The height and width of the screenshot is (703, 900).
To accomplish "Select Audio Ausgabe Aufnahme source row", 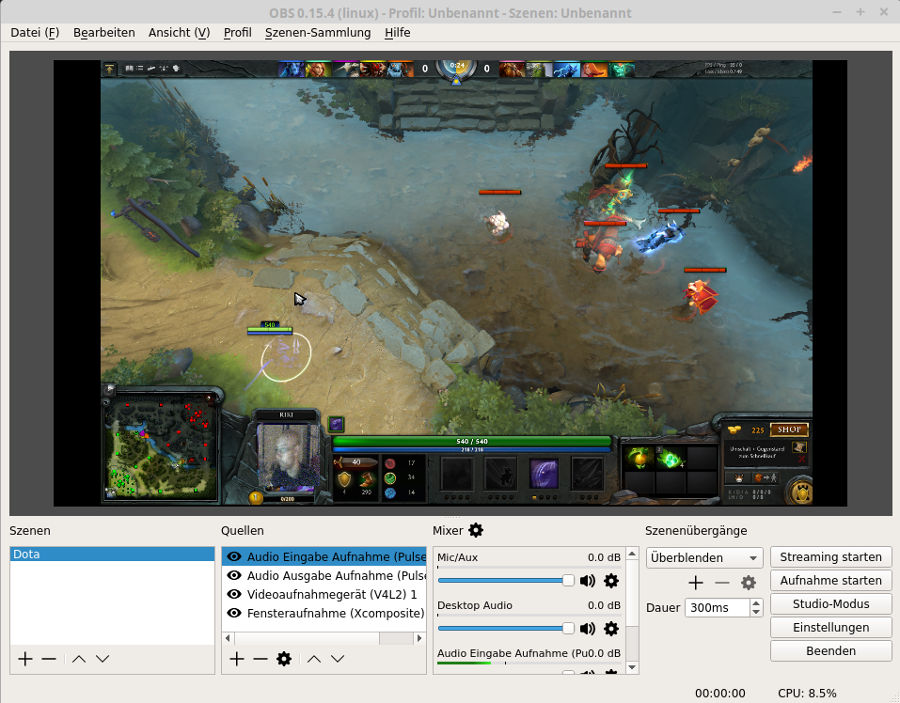I will (x=324, y=575).
